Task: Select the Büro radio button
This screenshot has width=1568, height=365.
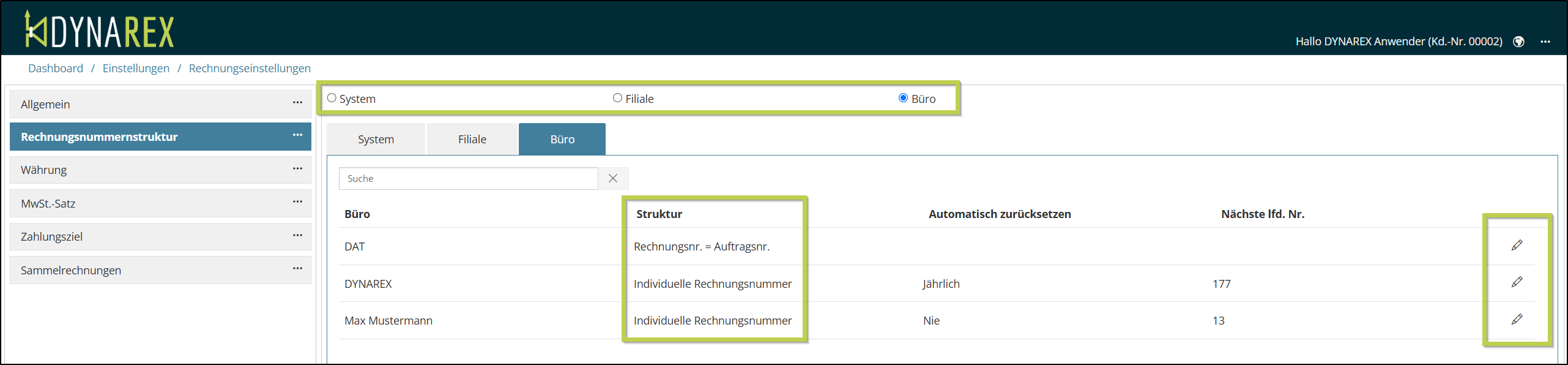Action: point(903,98)
